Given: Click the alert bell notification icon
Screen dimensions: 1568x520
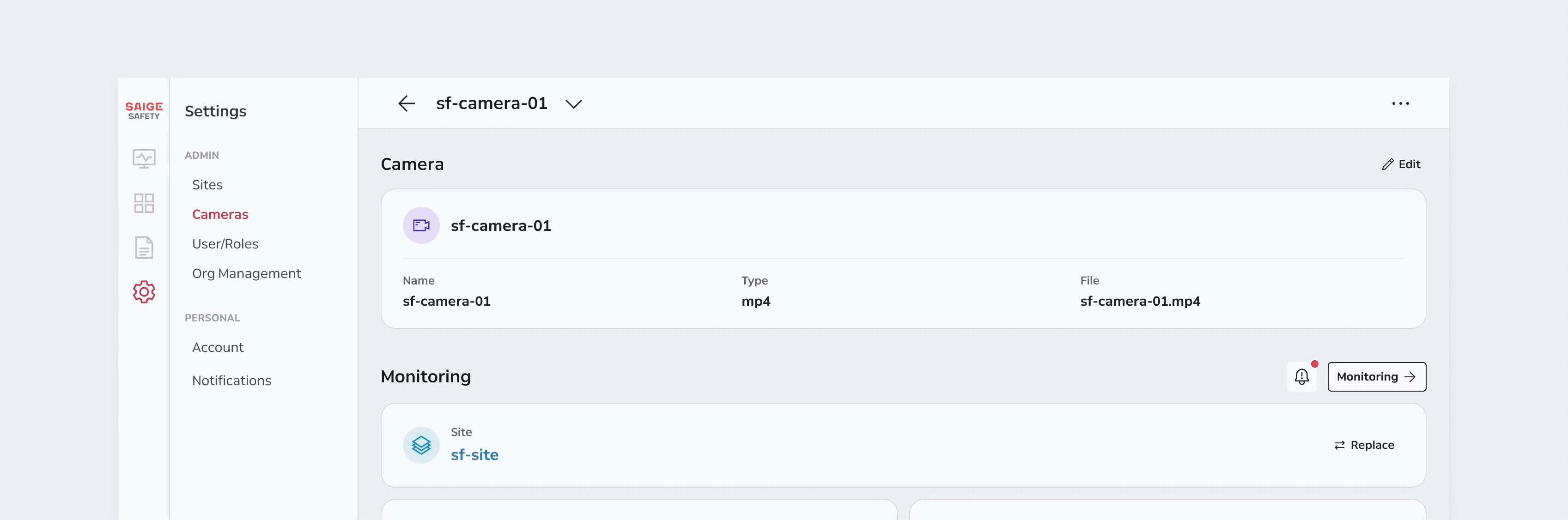Looking at the screenshot, I should 1301,377.
